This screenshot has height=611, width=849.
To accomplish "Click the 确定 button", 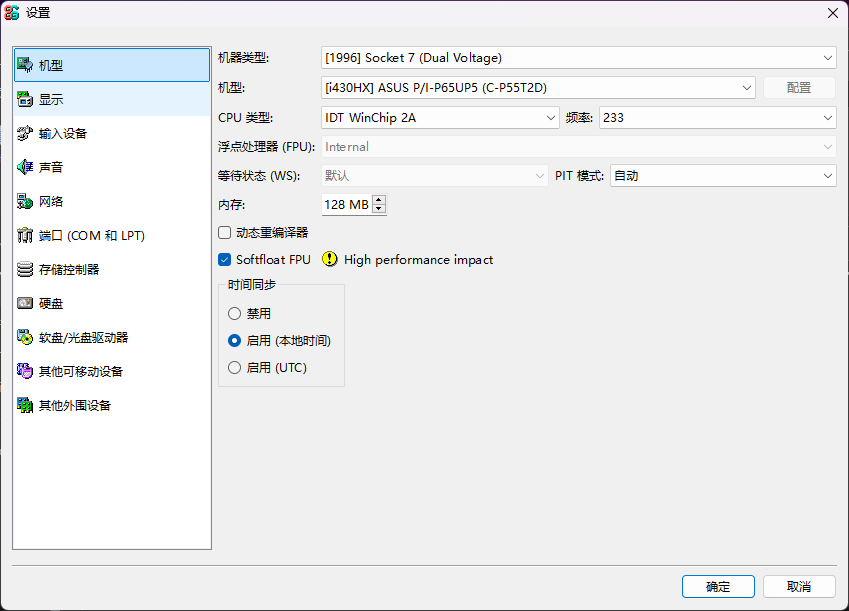I will (718, 586).
